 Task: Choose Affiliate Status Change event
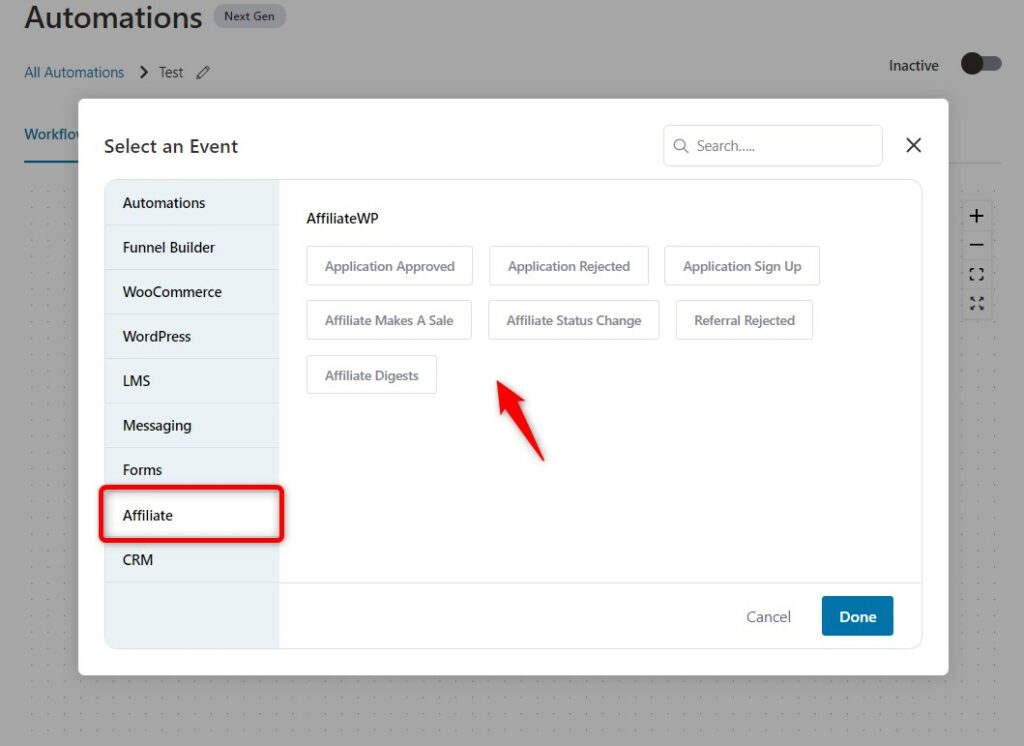click(x=573, y=320)
